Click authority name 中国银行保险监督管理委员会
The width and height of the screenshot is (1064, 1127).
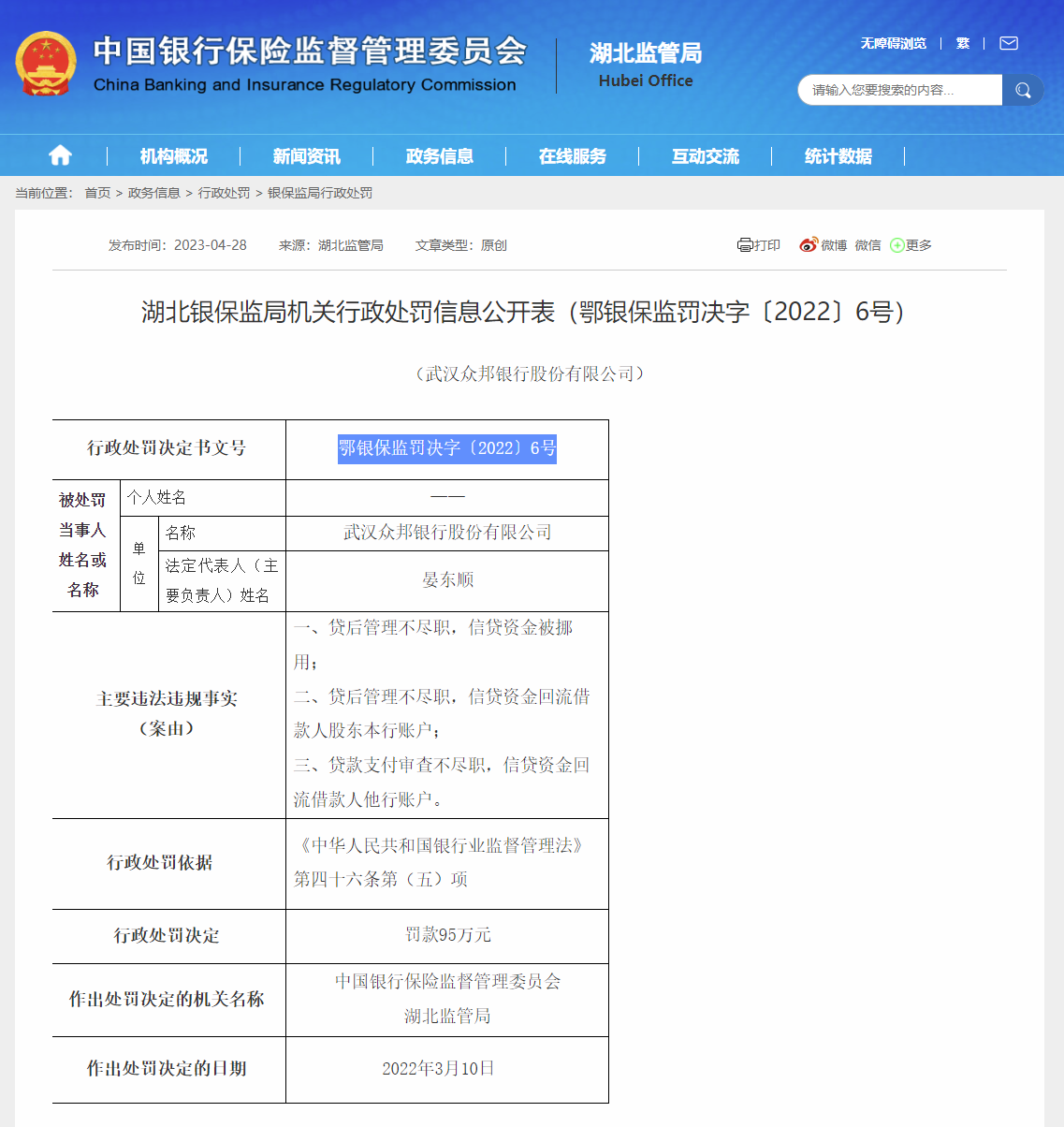tap(447, 981)
